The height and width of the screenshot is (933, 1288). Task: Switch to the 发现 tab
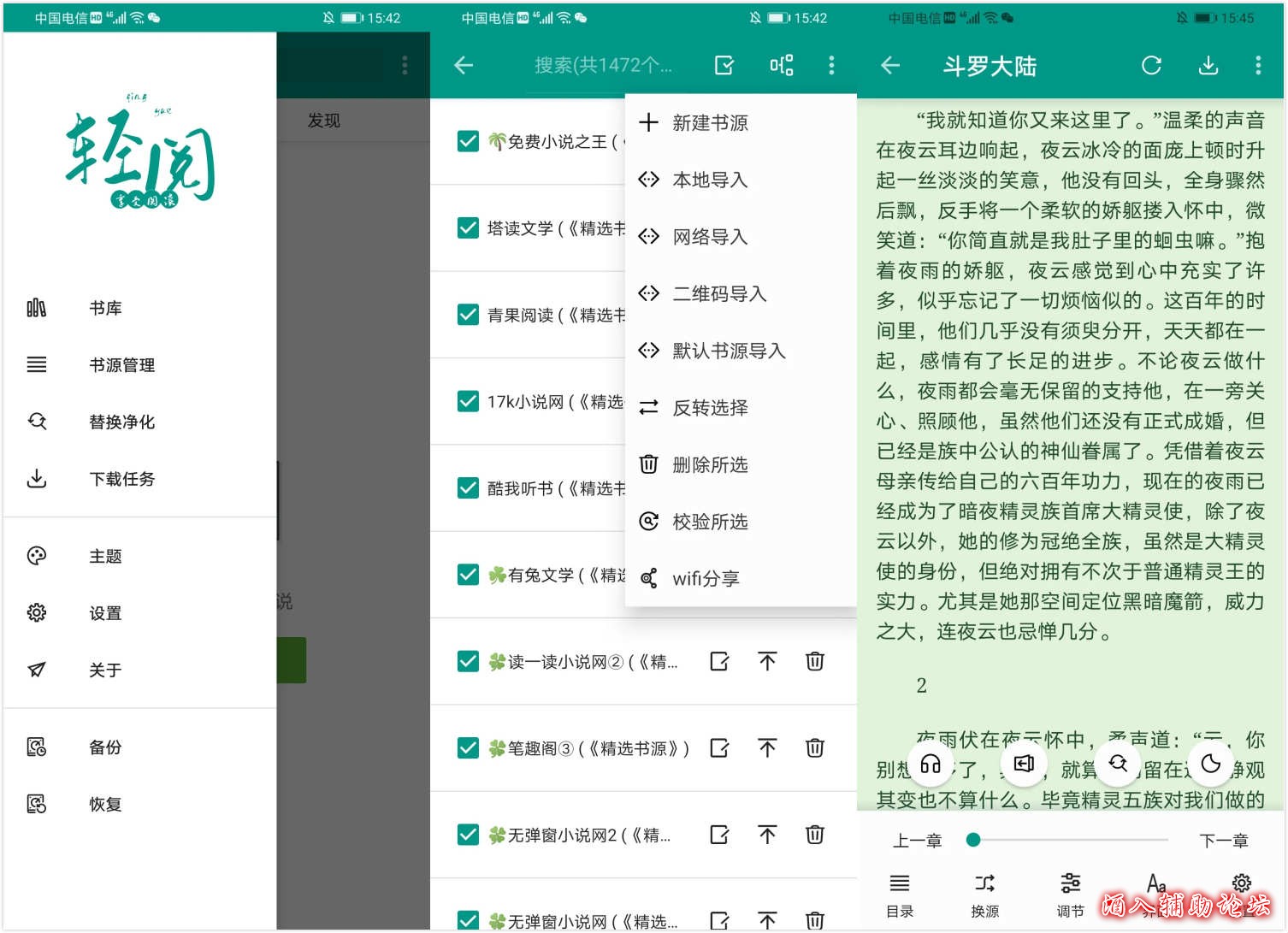[324, 121]
